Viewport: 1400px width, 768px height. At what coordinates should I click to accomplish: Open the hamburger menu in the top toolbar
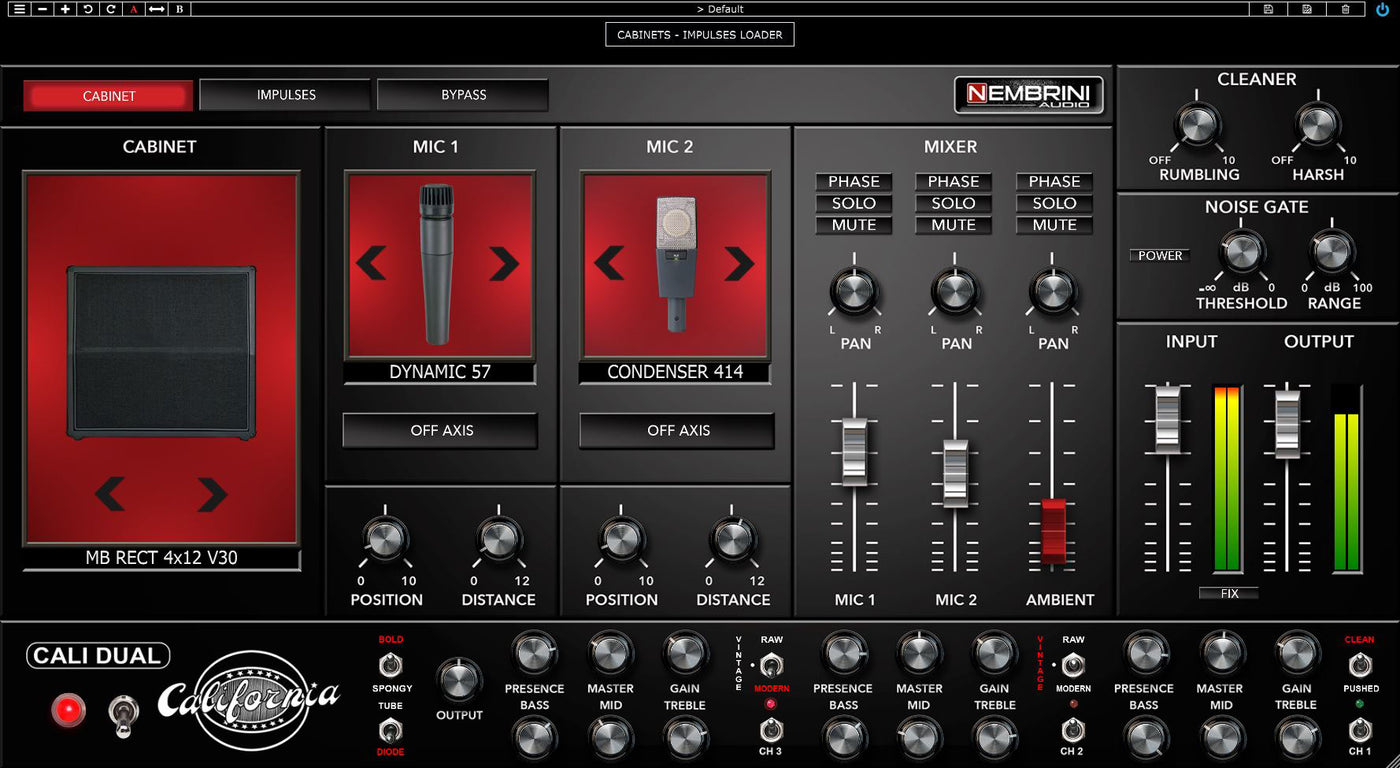pos(19,9)
